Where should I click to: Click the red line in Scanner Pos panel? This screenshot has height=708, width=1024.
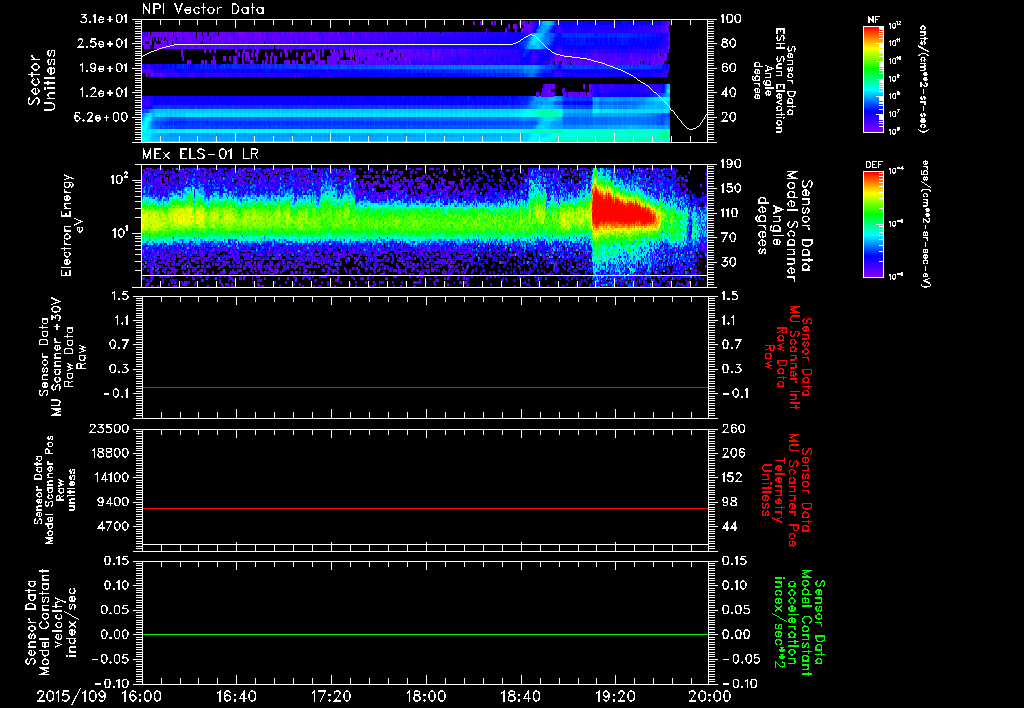point(425,508)
